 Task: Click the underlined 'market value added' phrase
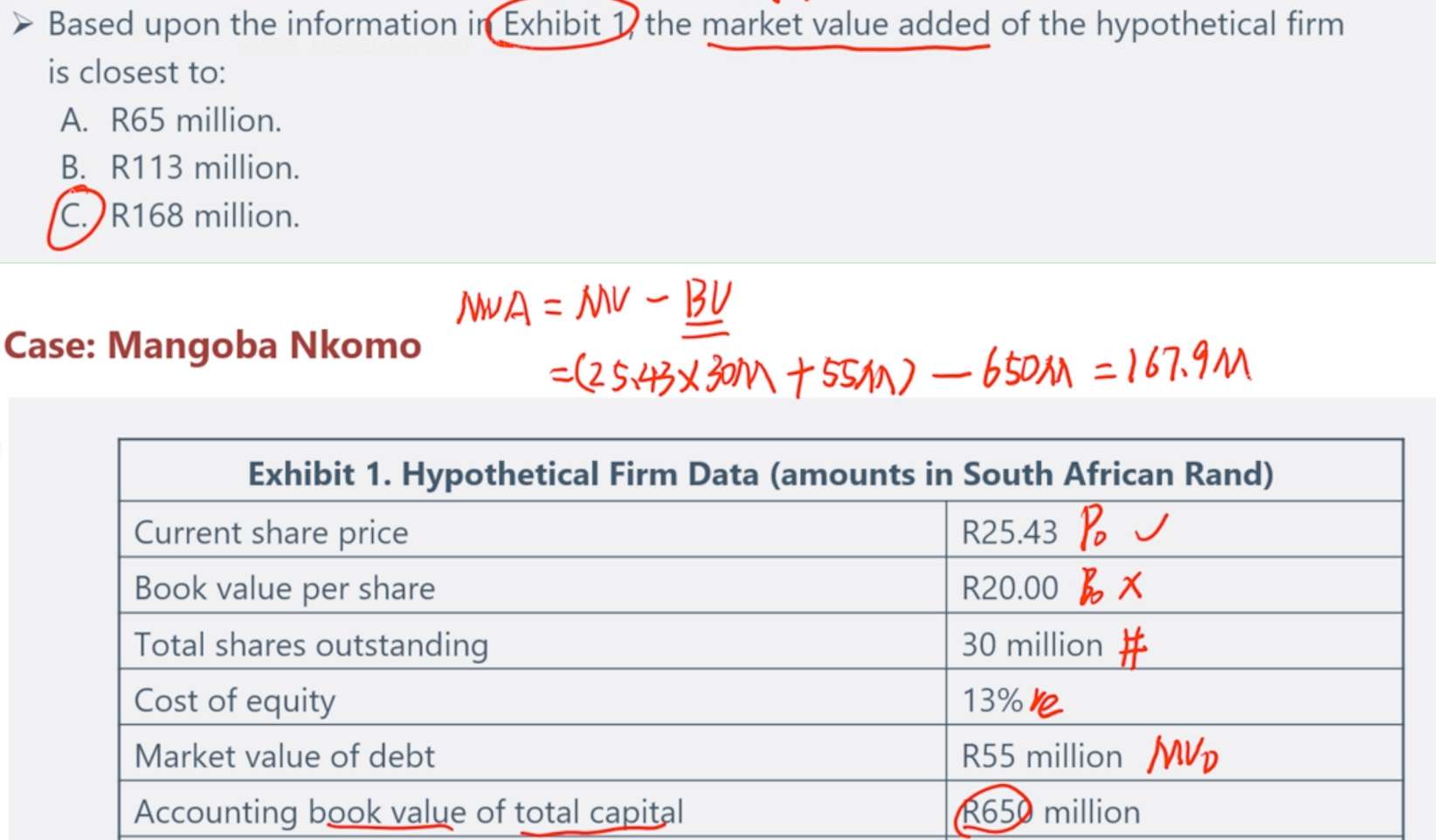point(846,24)
